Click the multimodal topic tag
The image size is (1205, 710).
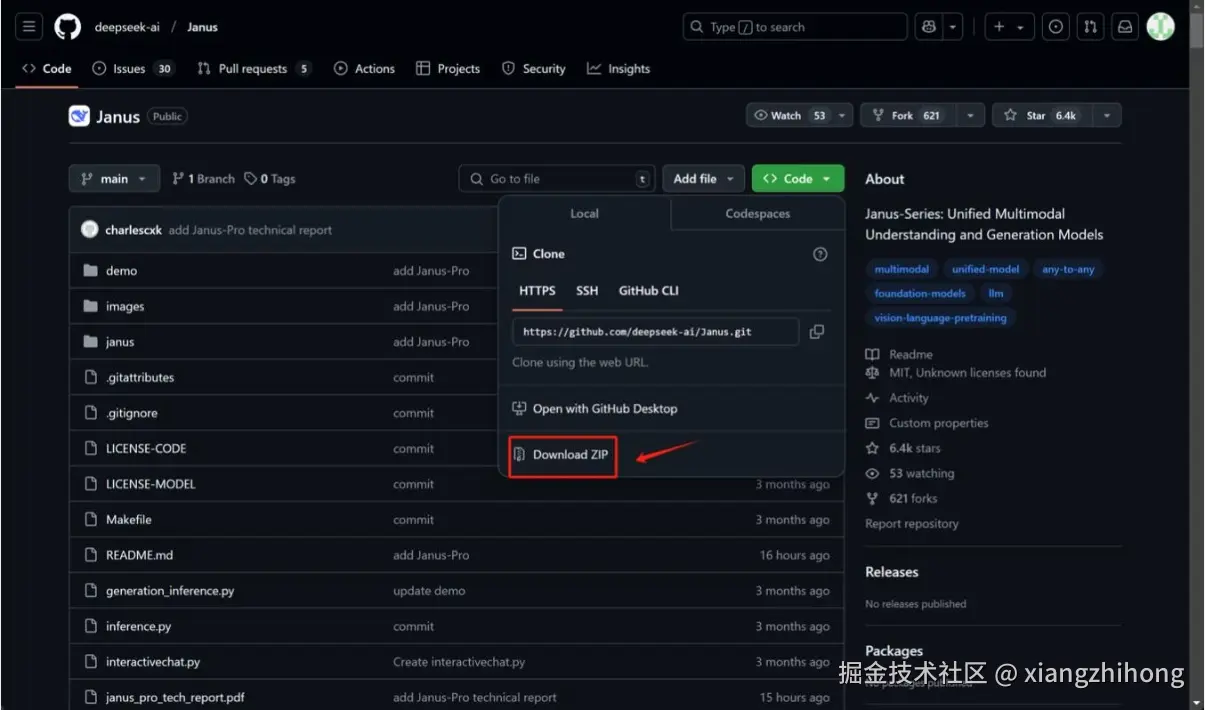coord(902,269)
